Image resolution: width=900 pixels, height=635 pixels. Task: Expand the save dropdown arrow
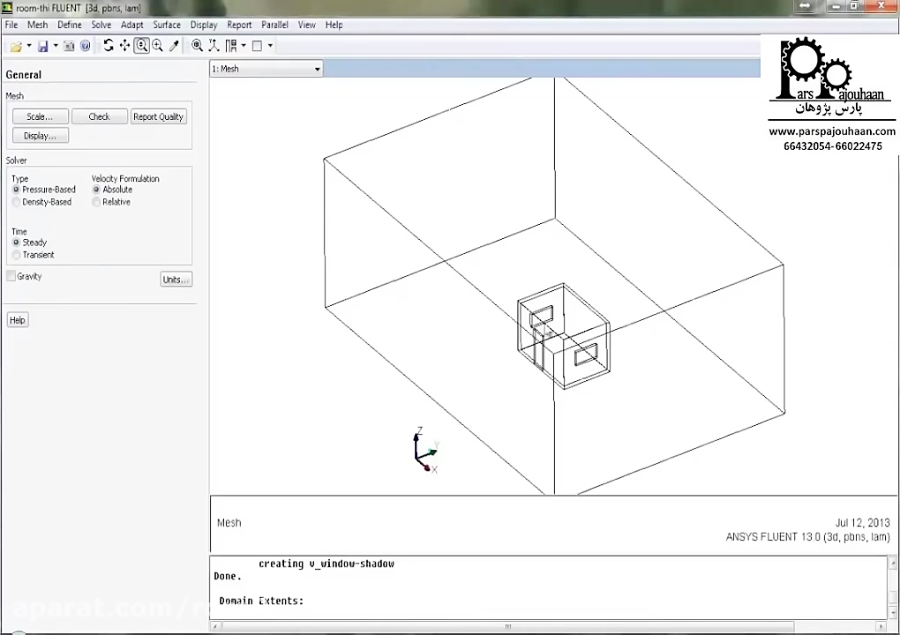point(56,46)
